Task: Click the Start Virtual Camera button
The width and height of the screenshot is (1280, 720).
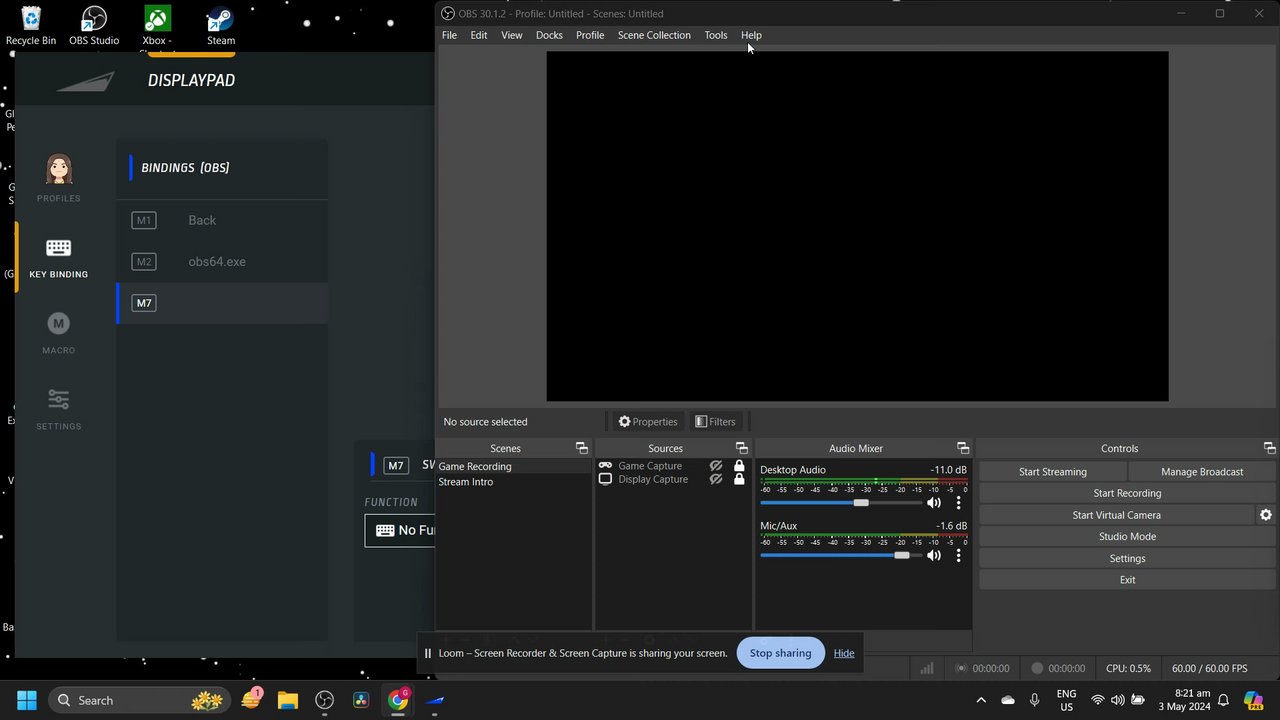Action: pos(1116,515)
